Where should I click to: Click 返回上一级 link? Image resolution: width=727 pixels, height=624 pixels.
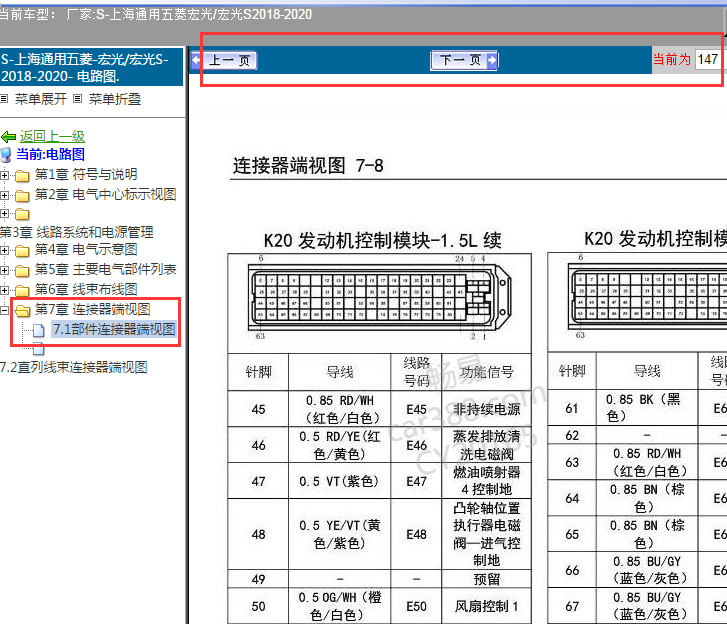tap(52, 136)
